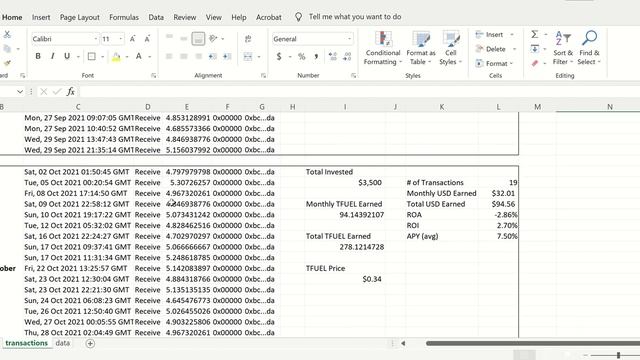
Task: Click in the formula bar
Action: (359, 91)
